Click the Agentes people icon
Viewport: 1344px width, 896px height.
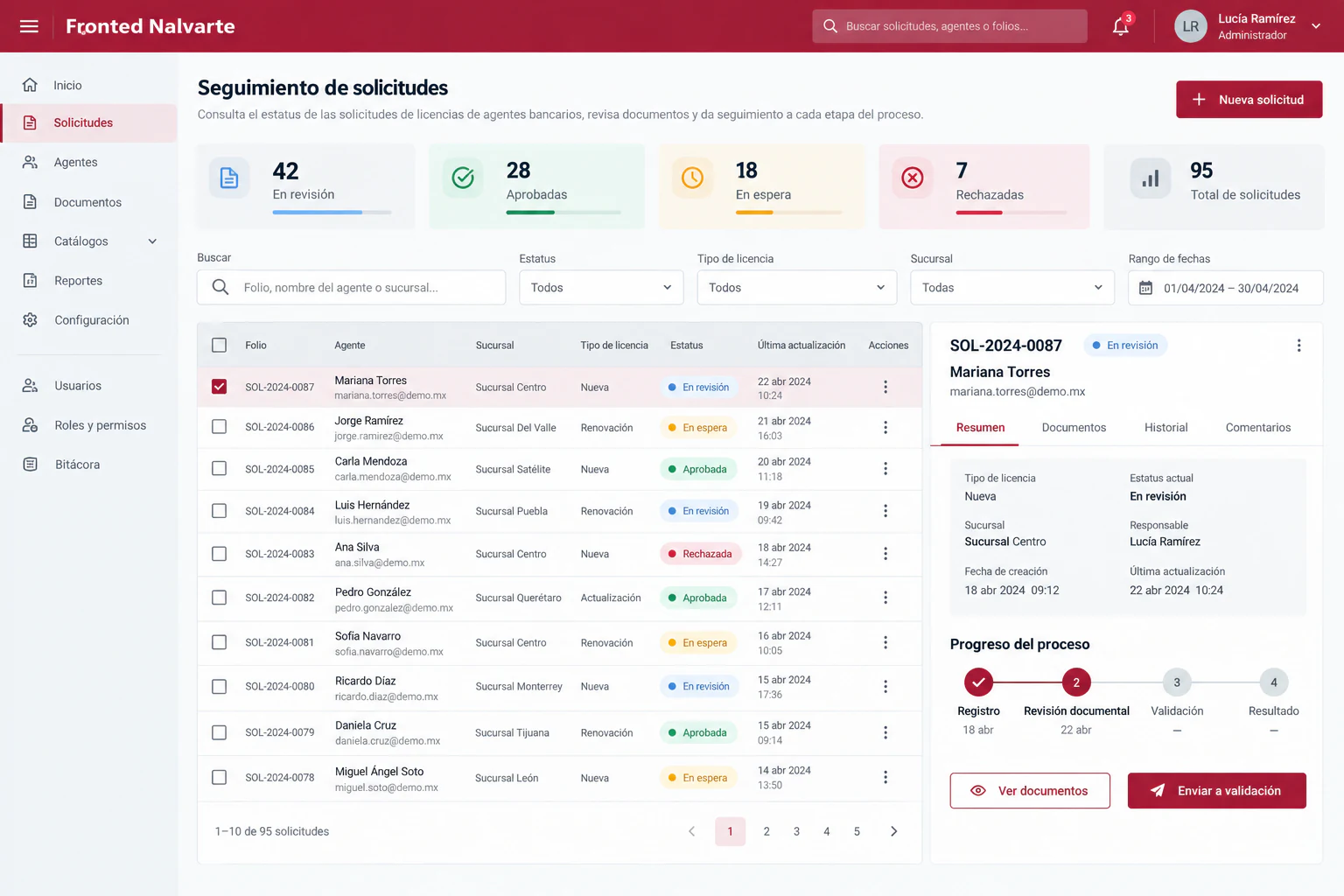tap(30, 162)
